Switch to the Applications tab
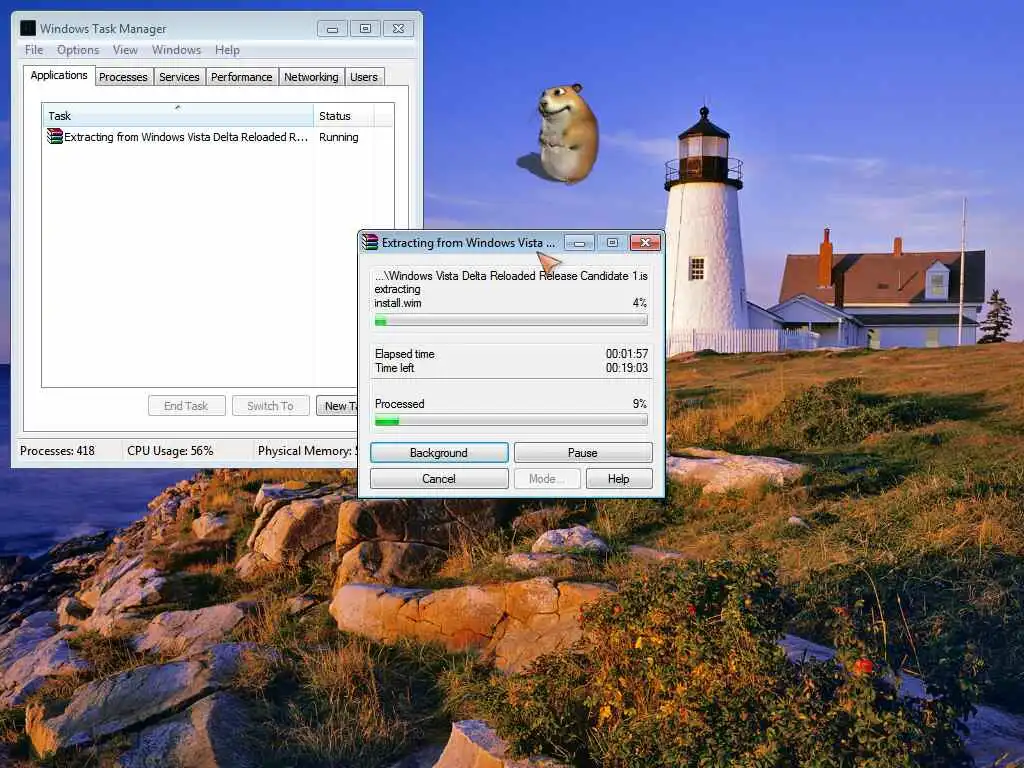 (59, 75)
